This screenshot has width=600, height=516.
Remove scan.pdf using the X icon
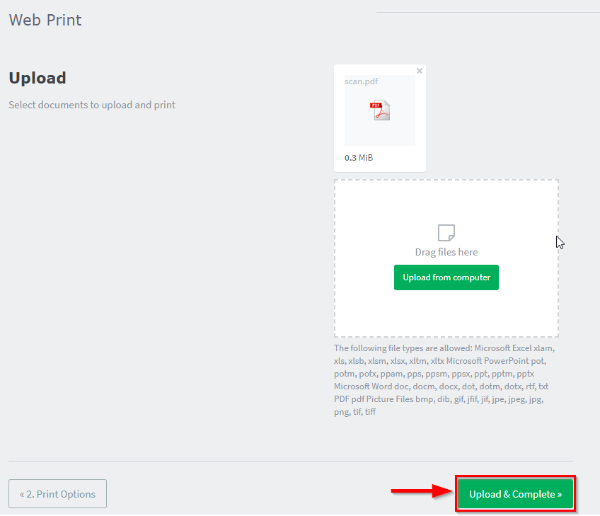click(x=419, y=71)
